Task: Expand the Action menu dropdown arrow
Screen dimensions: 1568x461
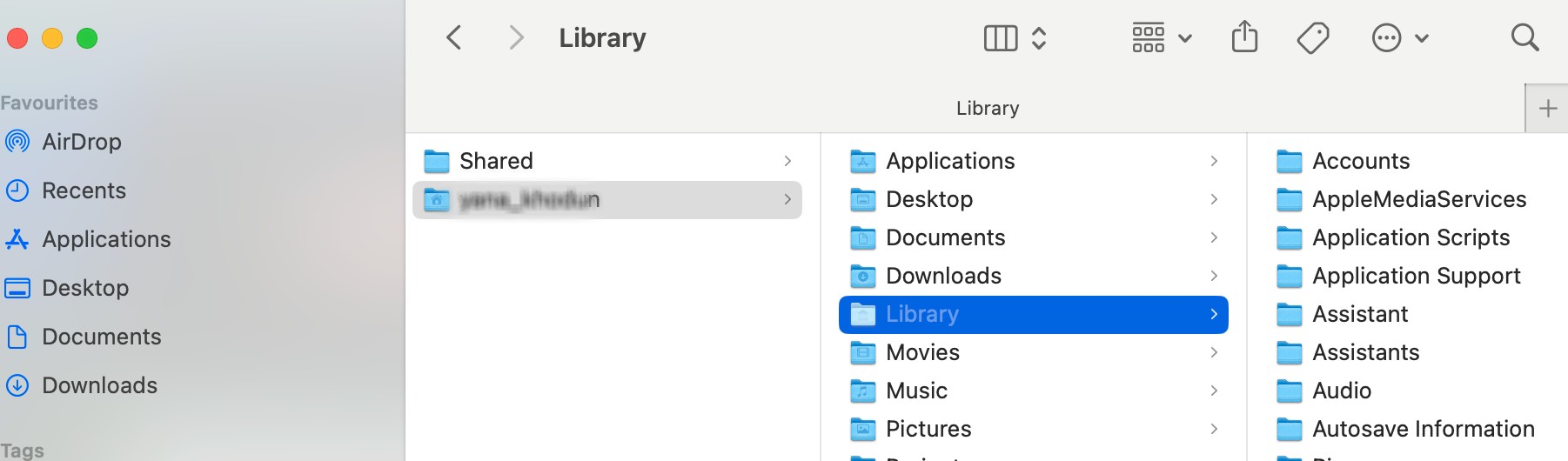Action: click(x=1422, y=38)
